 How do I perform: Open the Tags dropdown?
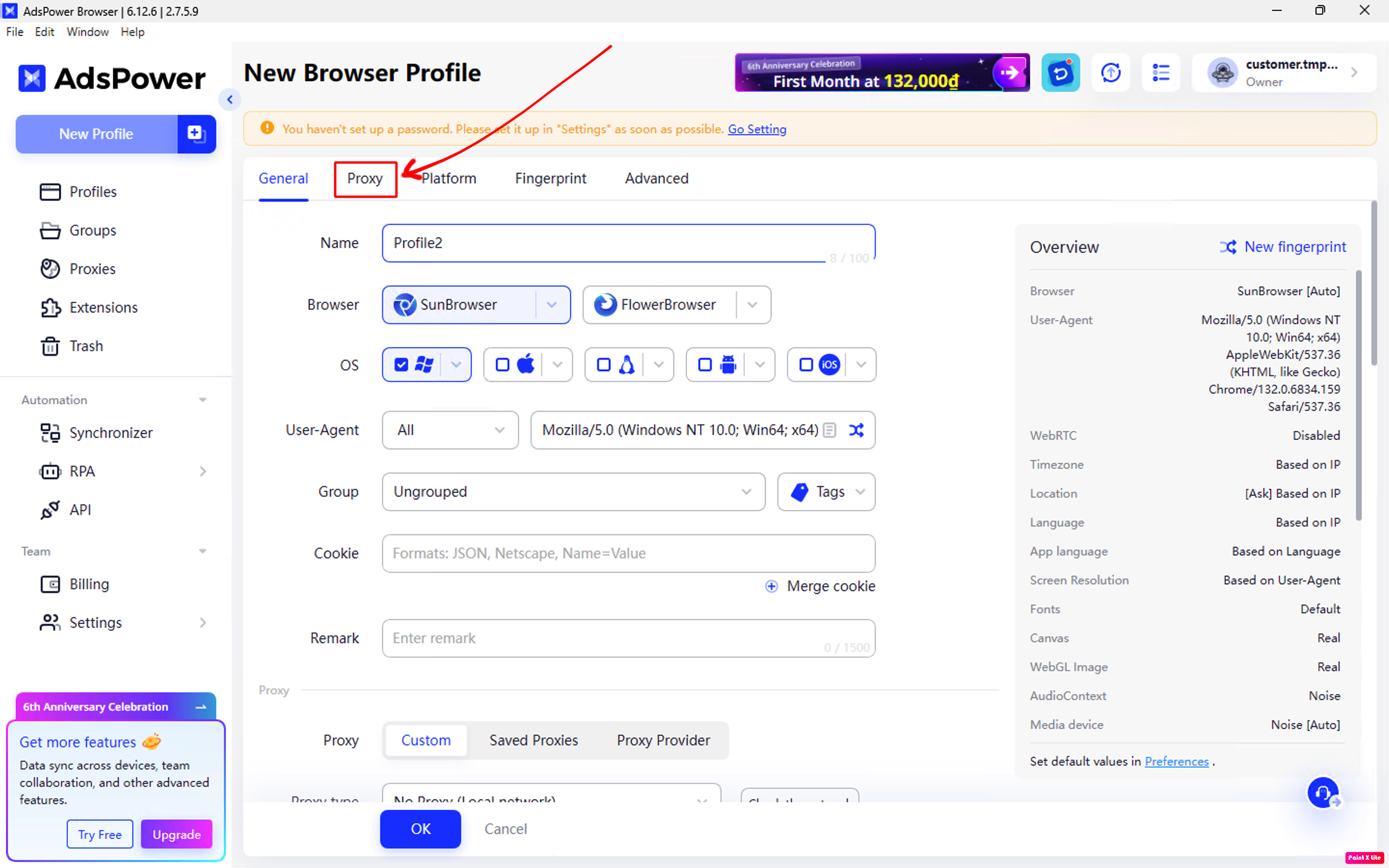pyautogui.click(x=827, y=492)
